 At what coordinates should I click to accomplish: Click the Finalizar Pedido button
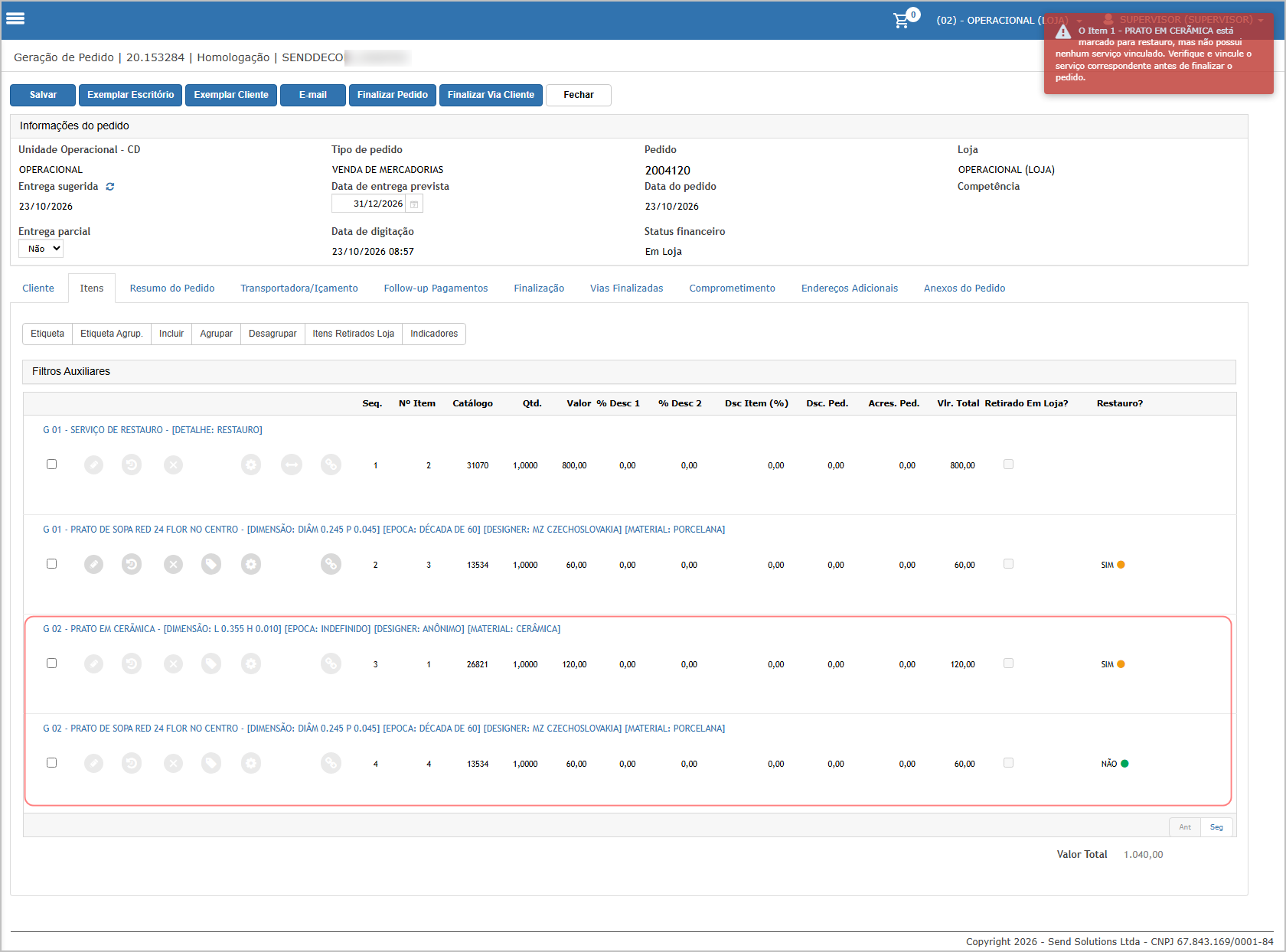(x=392, y=95)
